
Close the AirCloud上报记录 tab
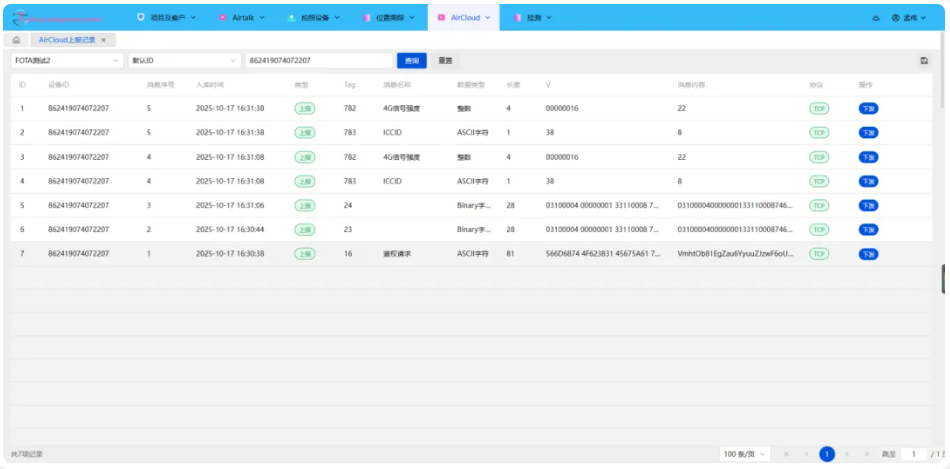coord(104,40)
